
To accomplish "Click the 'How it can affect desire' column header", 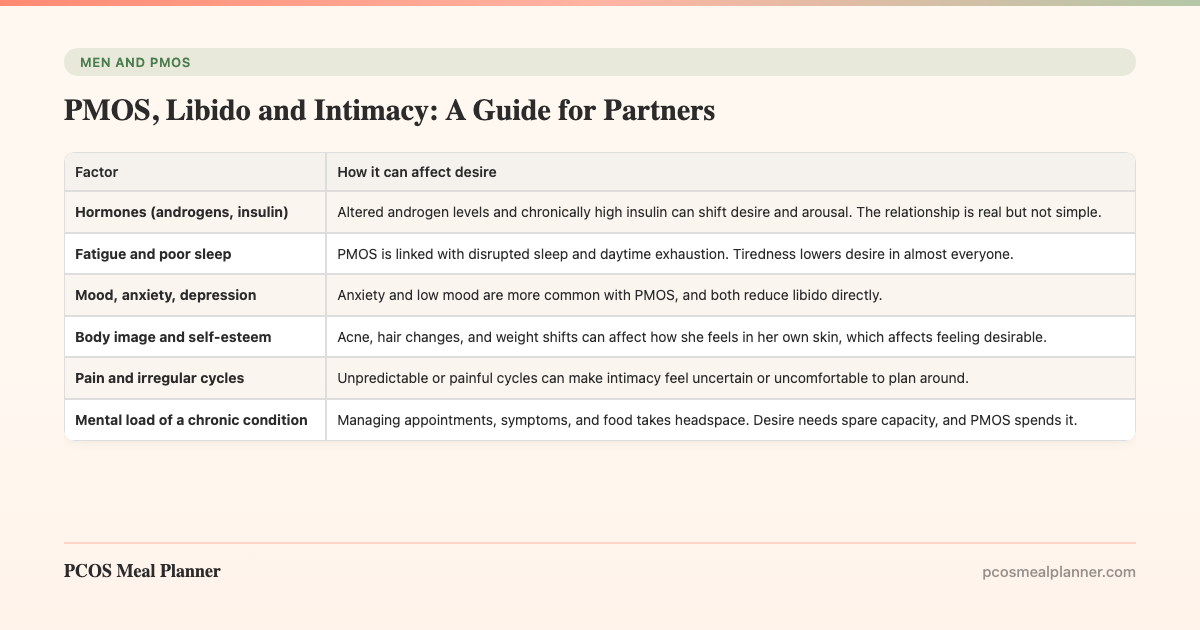I will point(731,172).
